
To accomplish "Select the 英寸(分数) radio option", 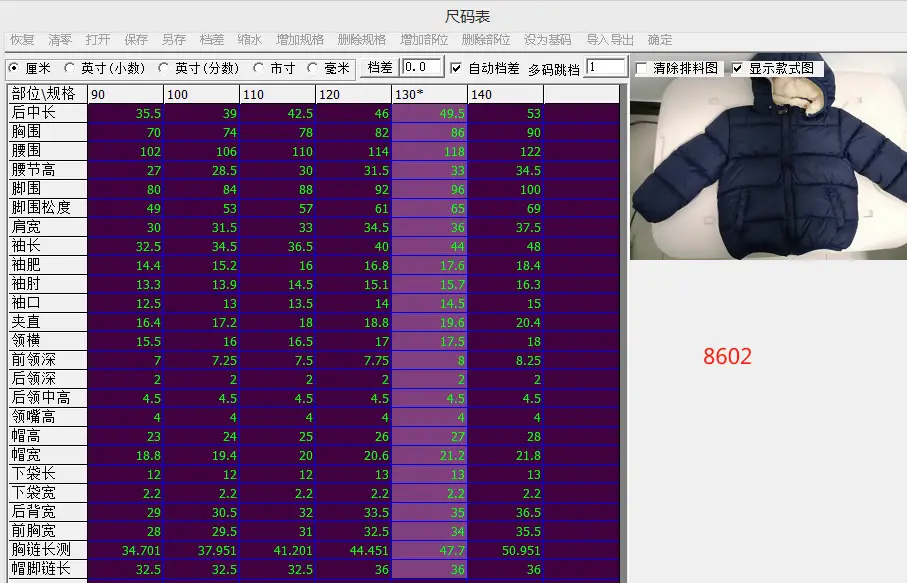I will coord(164,68).
